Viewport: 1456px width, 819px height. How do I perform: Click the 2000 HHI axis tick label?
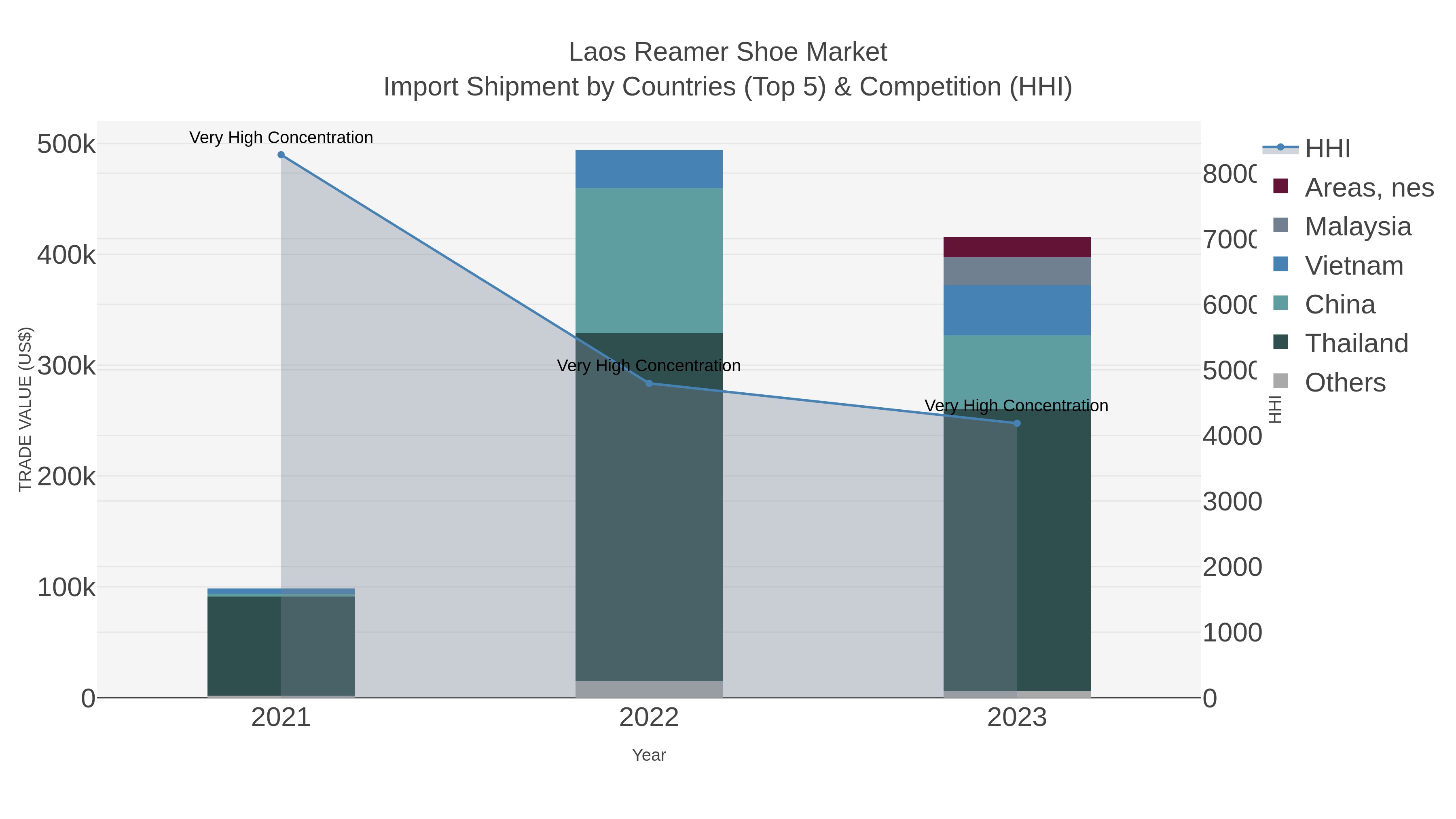click(x=1232, y=567)
